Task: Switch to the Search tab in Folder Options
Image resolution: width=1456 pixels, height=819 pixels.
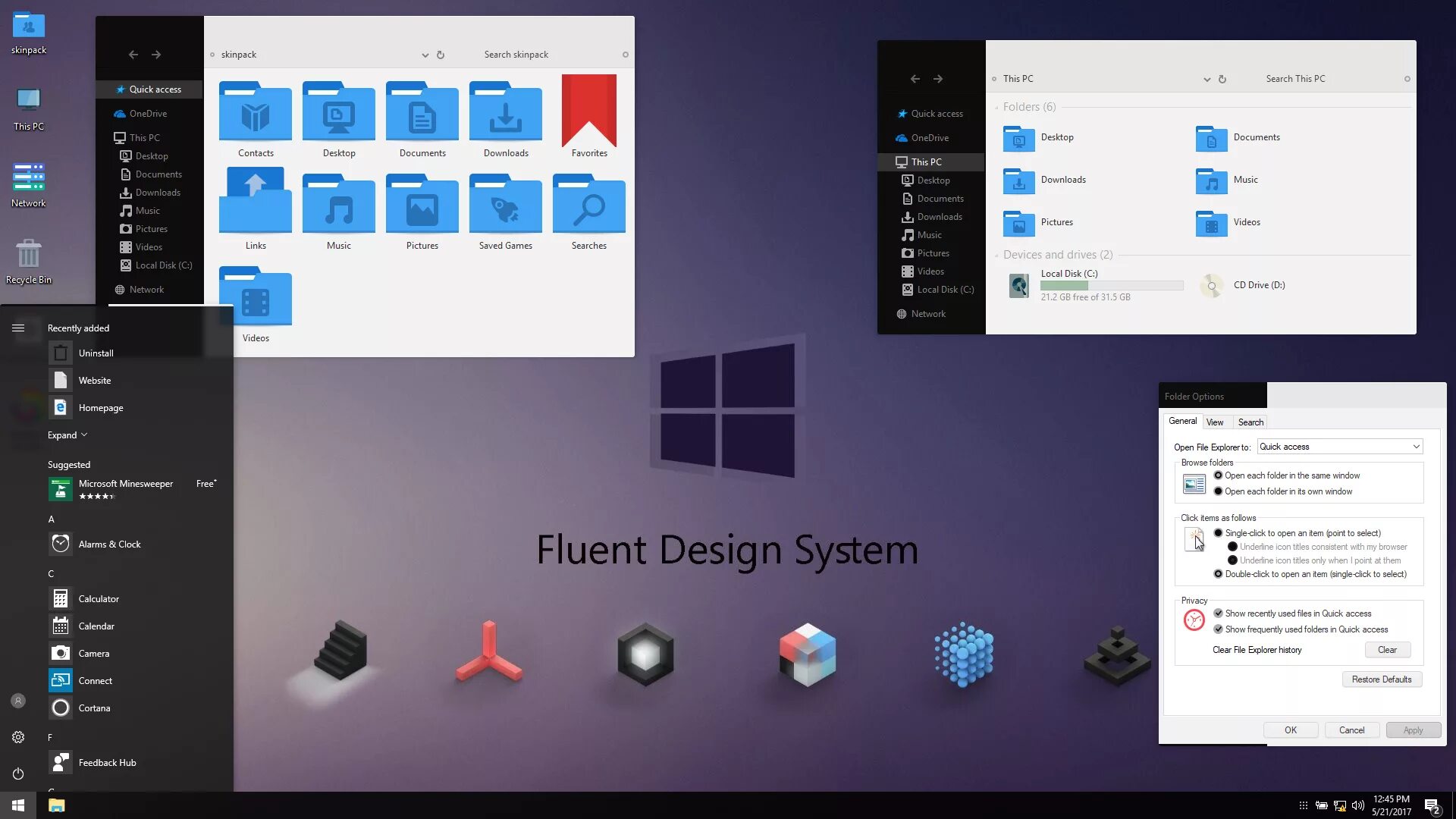Action: 1250,422
